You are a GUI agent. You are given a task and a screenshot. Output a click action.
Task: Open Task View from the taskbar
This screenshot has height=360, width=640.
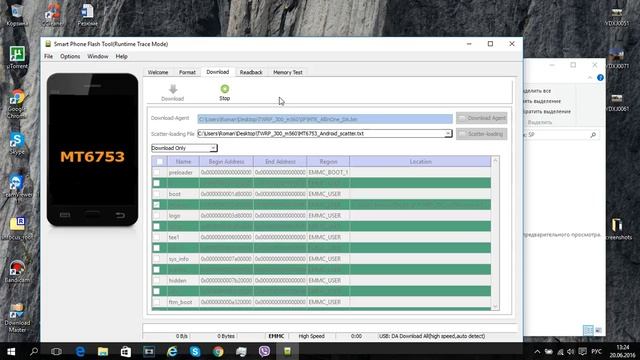[56, 351]
